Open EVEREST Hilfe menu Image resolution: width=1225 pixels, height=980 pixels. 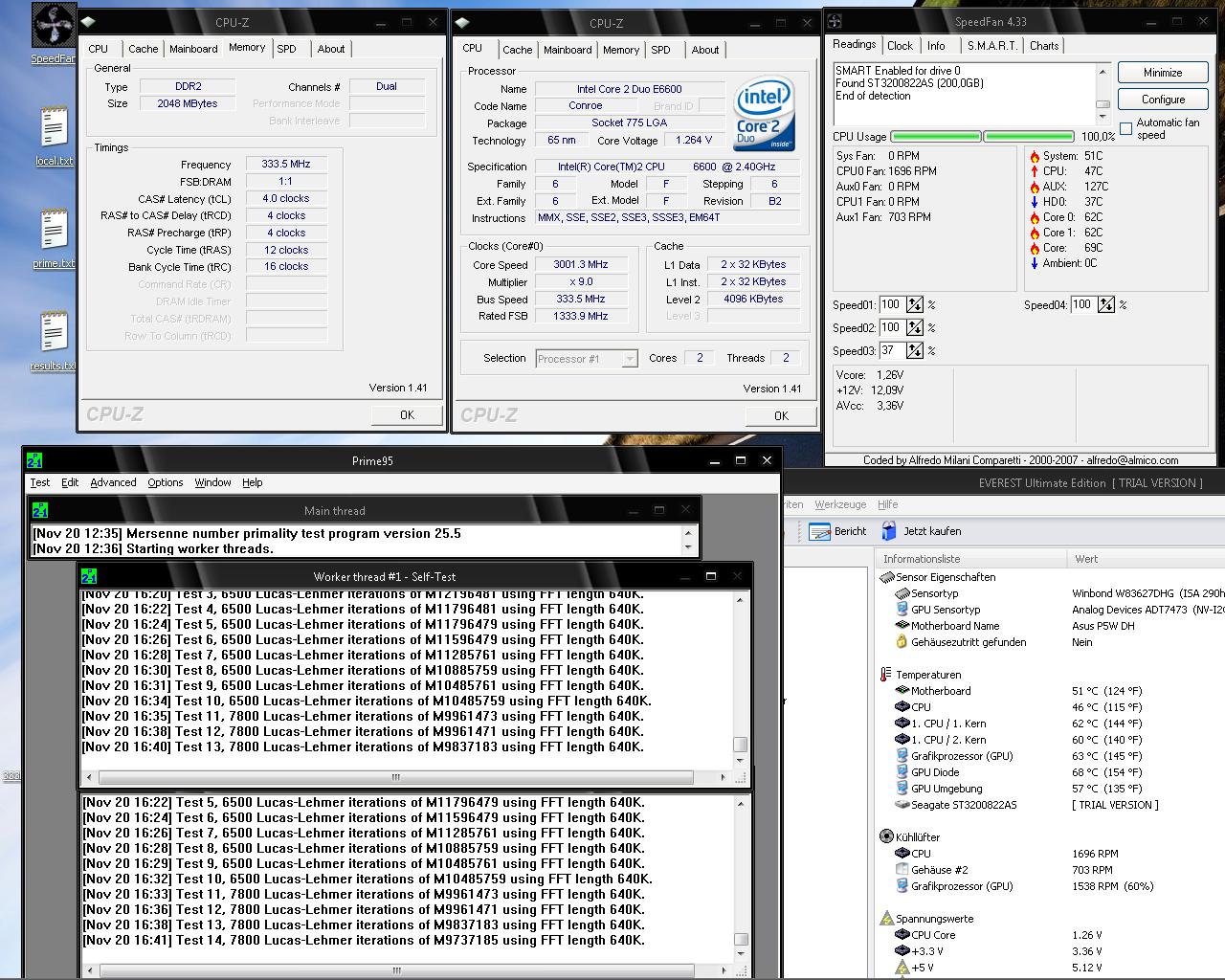point(888,504)
